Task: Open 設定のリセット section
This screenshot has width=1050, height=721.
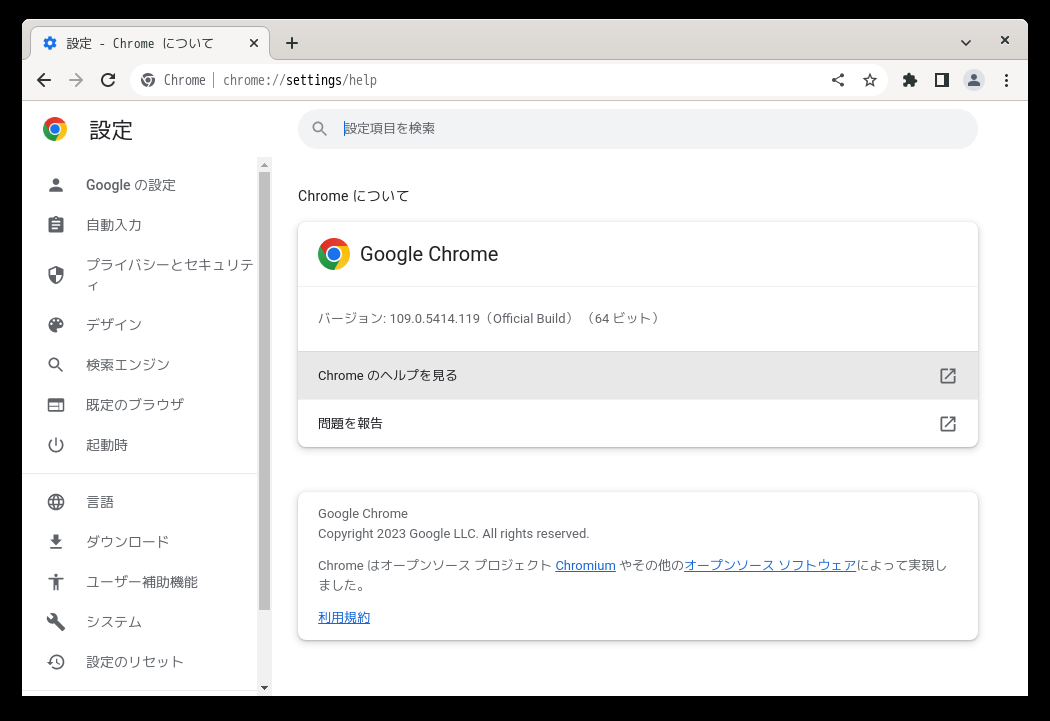Action: click(x=135, y=662)
